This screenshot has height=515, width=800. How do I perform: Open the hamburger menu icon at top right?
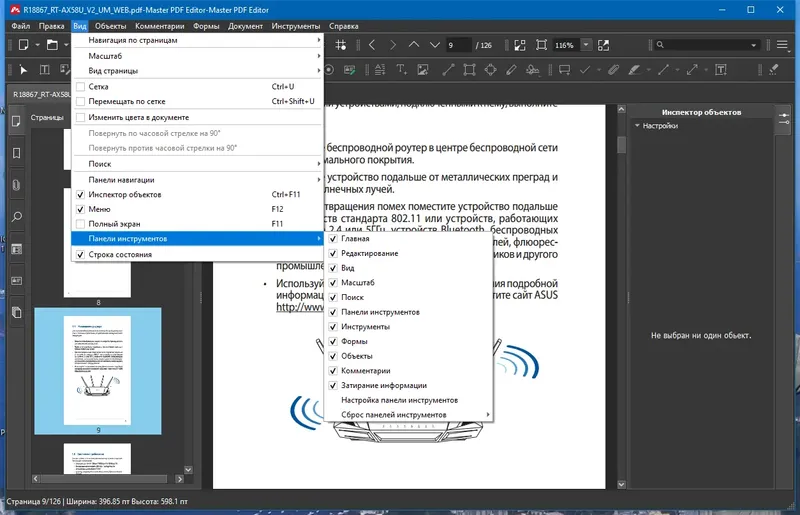coord(782,45)
